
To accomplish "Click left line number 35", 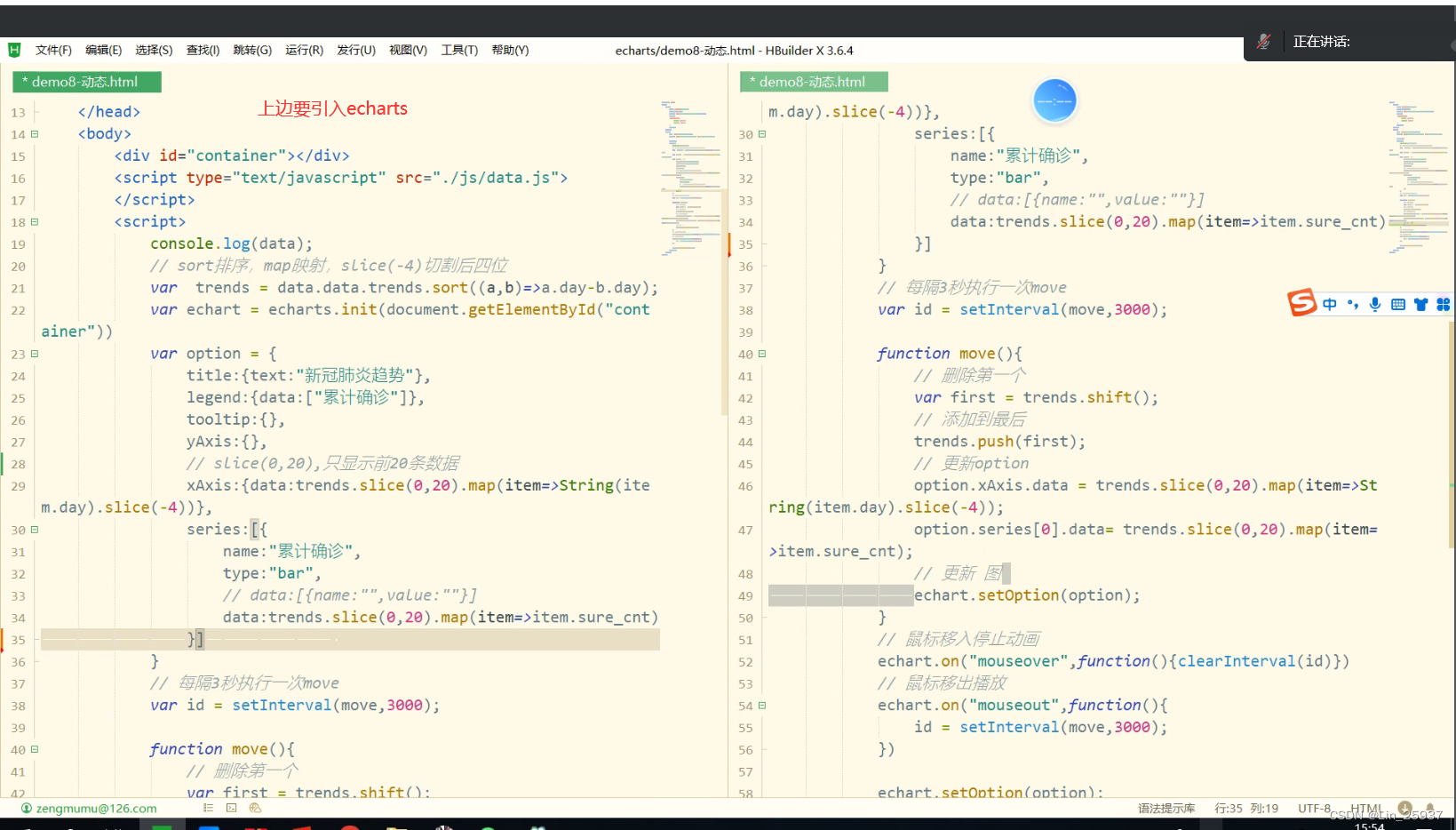I will click(19, 640).
